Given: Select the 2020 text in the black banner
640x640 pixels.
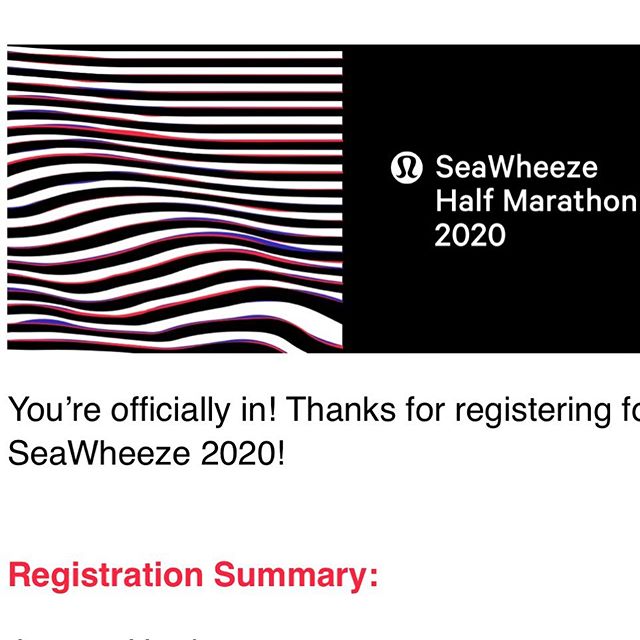Looking at the screenshot, I should (x=470, y=235).
